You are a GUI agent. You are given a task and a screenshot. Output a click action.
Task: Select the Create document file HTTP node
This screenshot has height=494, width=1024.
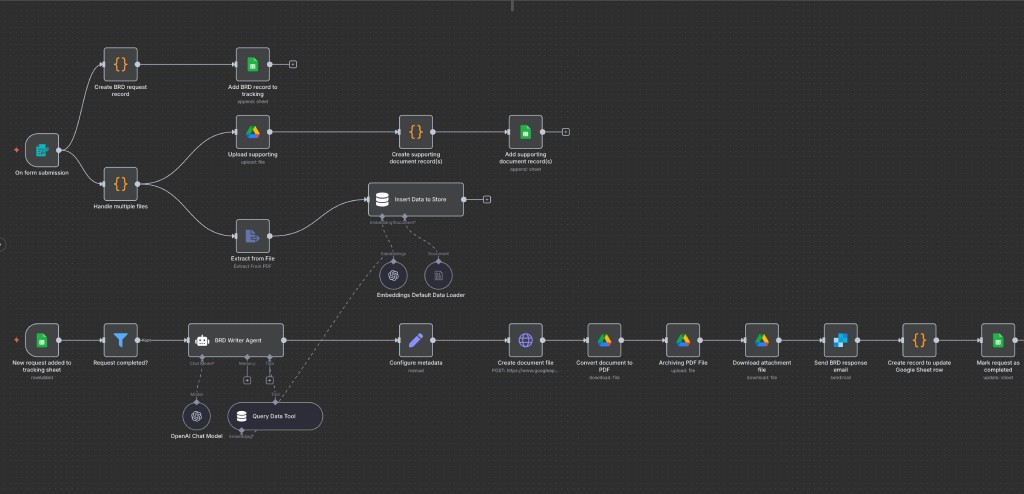click(526, 340)
